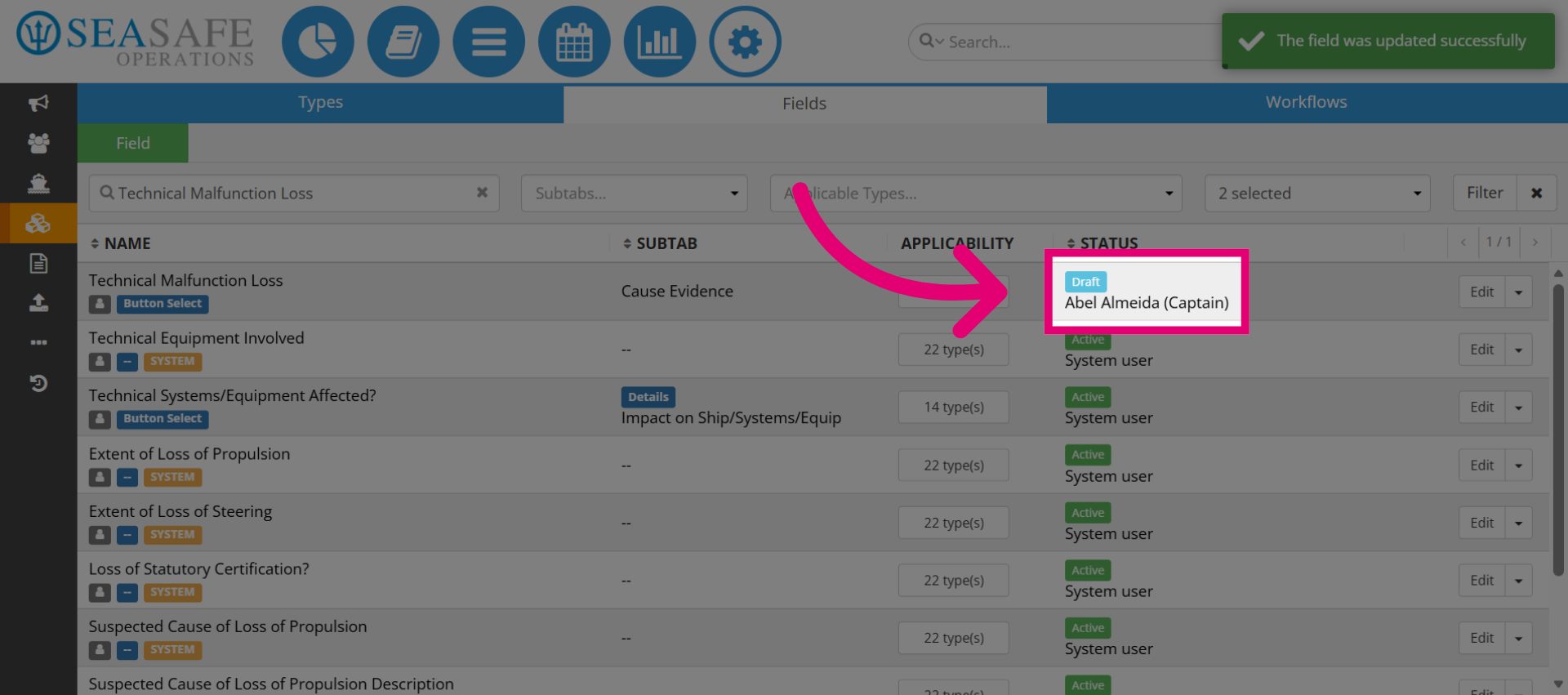Edit the Technical Equipment Involved field
The image size is (1568, 695).
(x=1481, y=350)
